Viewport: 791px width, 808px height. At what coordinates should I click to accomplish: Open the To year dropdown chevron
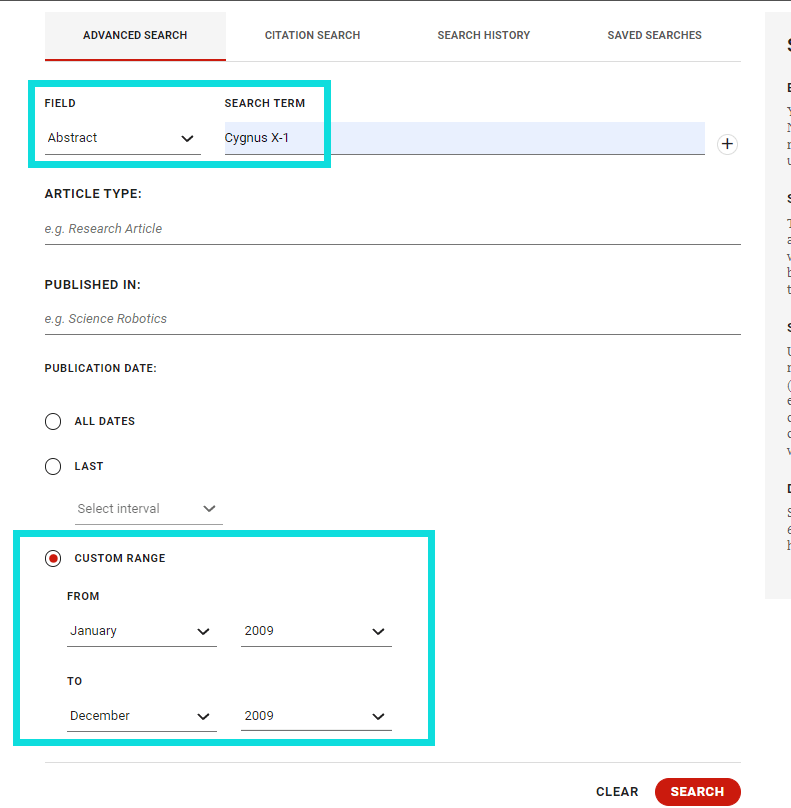pos(378,716)
